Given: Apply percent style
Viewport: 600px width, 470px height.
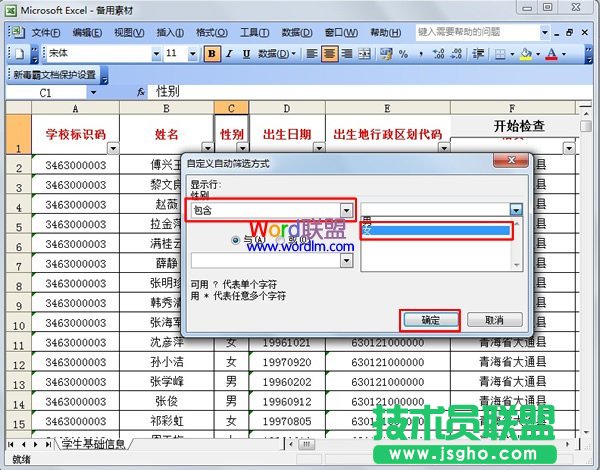Looking at the screenshot, I should pyautogui.click(x=403, y=54).
